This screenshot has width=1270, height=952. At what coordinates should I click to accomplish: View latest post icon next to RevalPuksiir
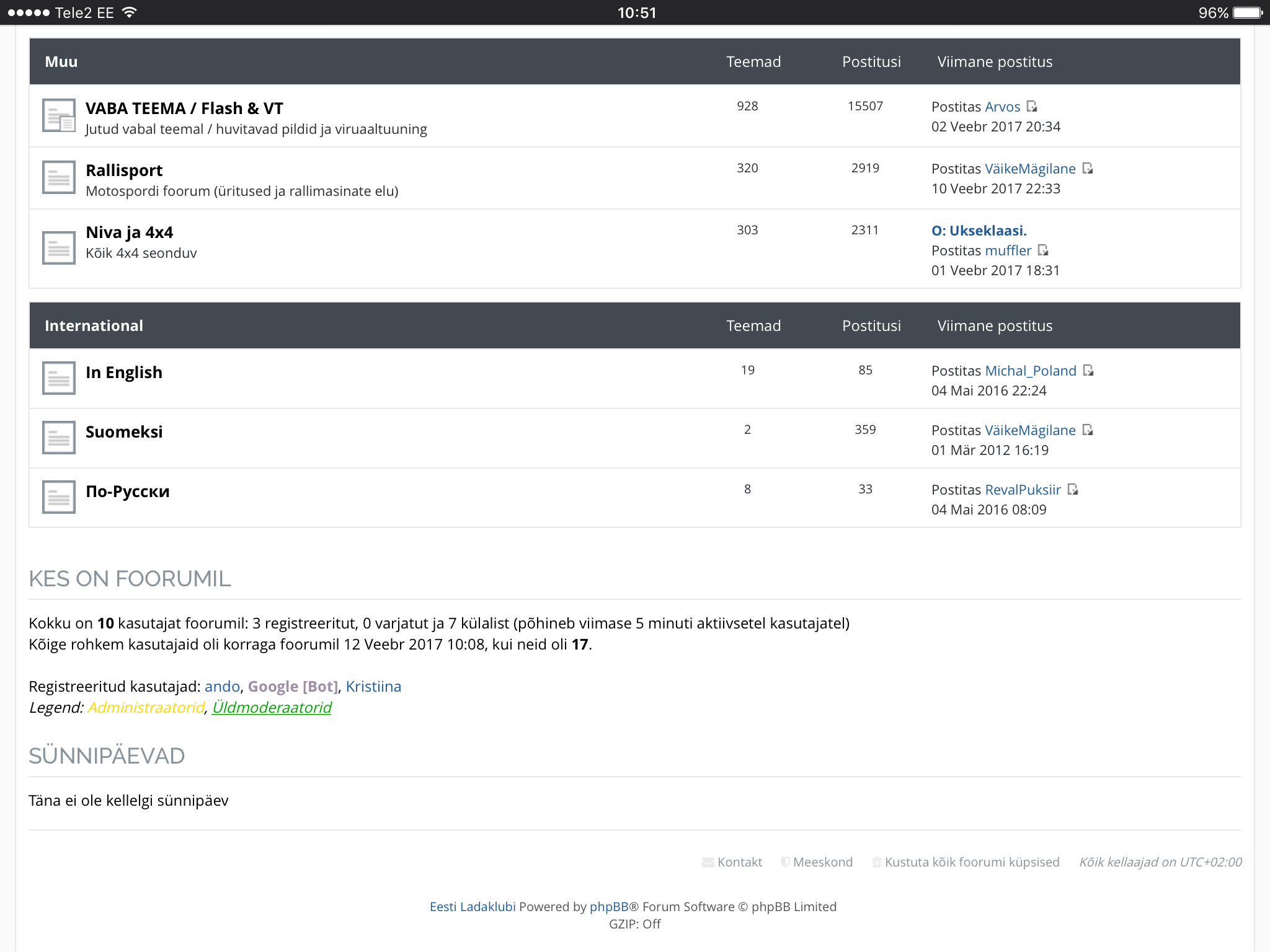coord(1073,490)
